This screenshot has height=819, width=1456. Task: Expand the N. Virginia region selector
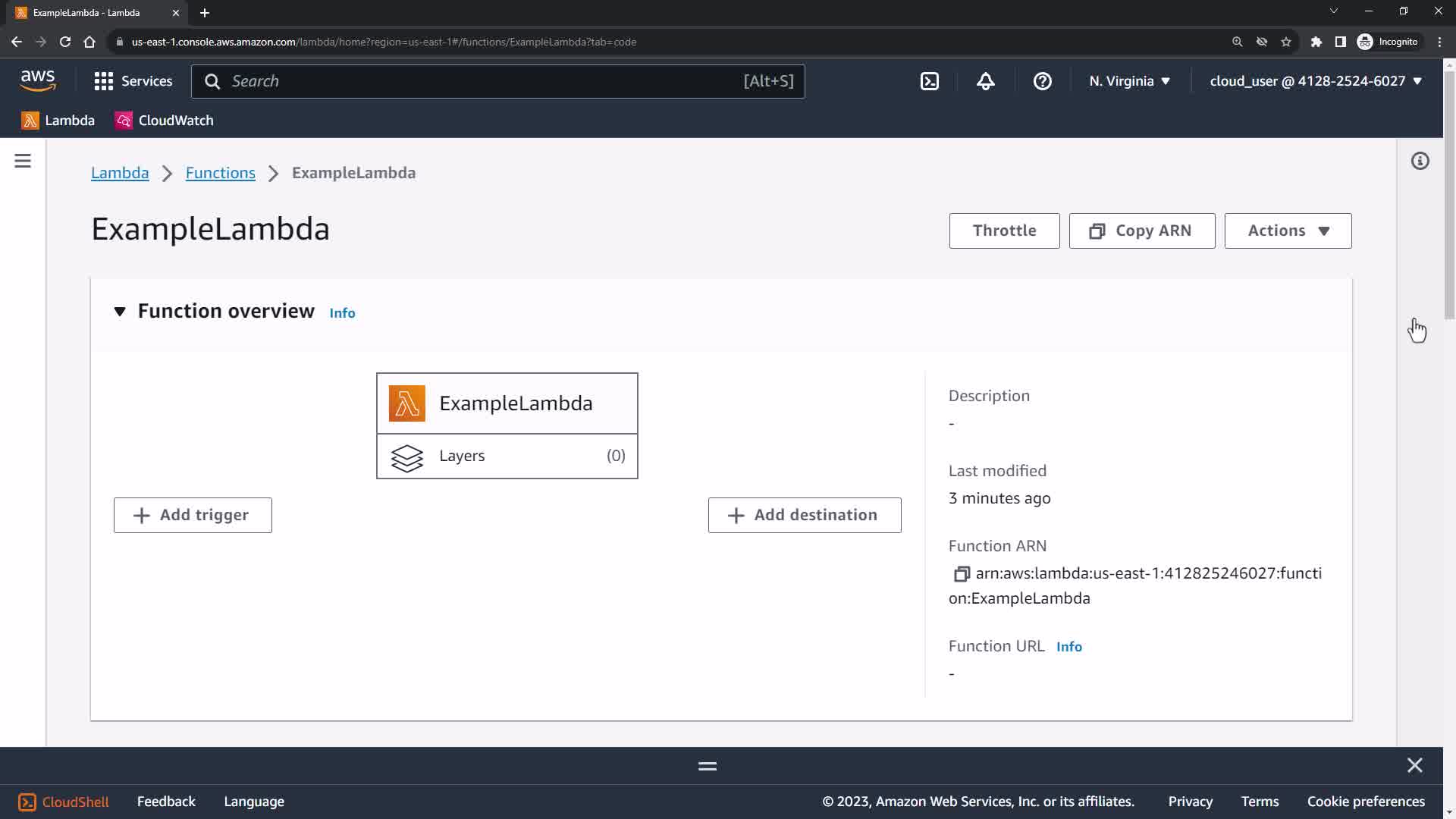1129,81
